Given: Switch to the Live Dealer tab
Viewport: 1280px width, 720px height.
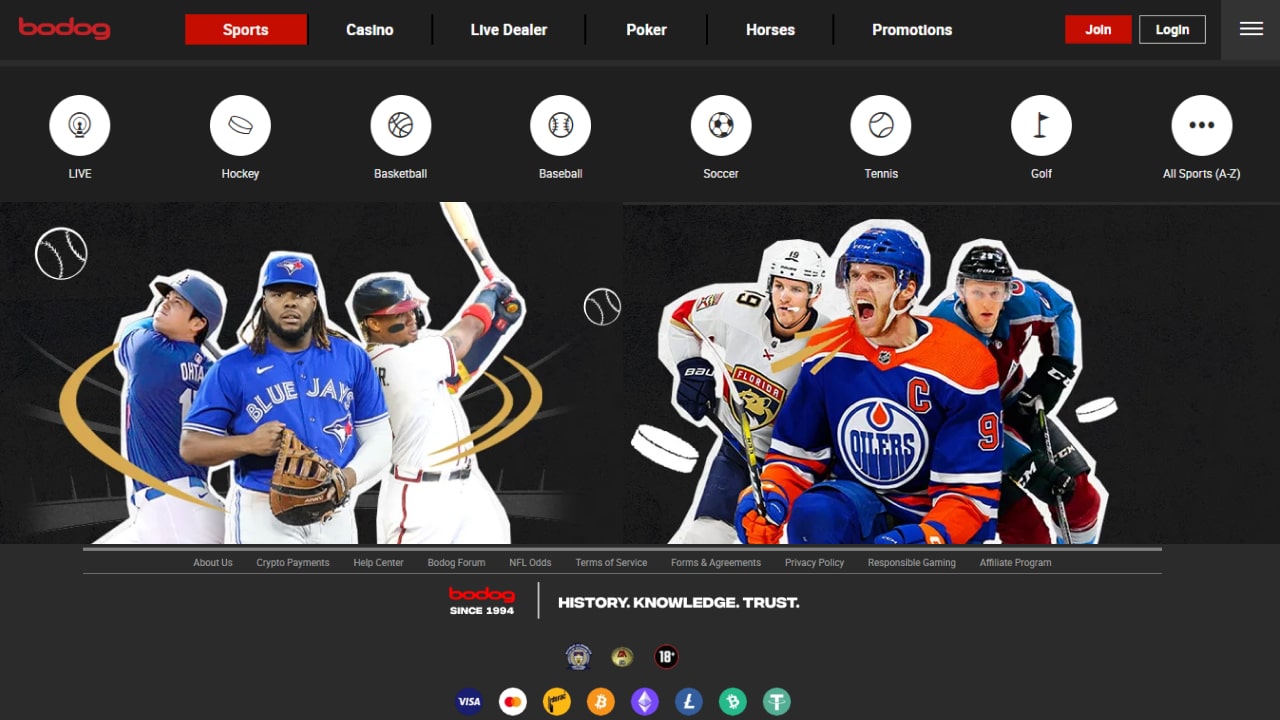Looking at the screenshot, I should click(509, 30).
